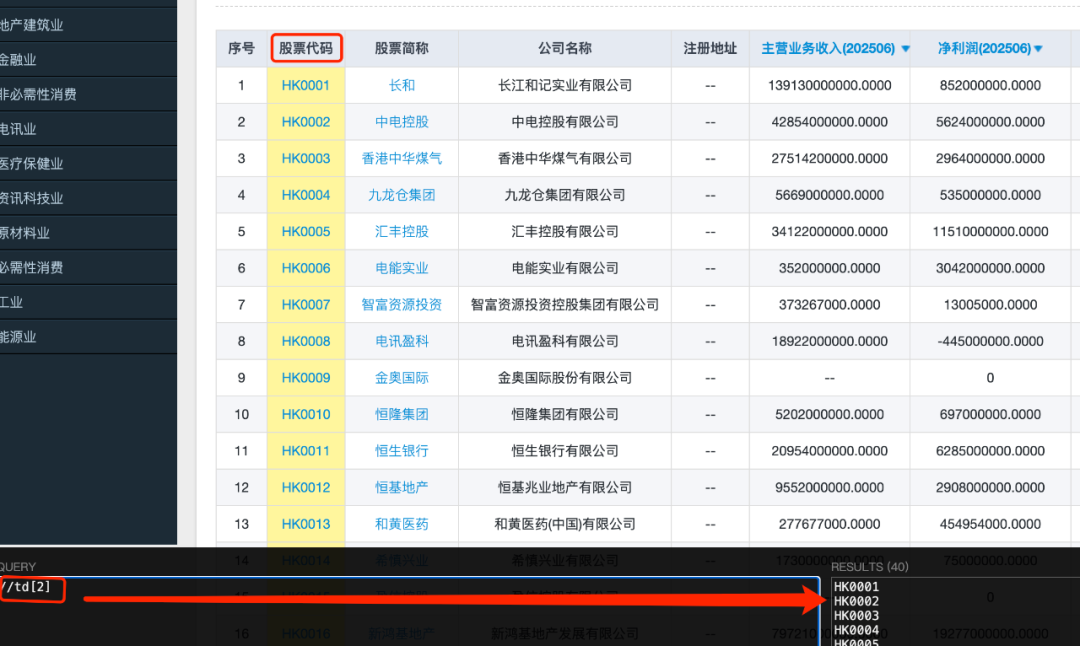Select HK0003 in the XPath RESULTS panel
Image resolution: width=1080 pixels, height=646 pixels.
click(x=856, y=616)
